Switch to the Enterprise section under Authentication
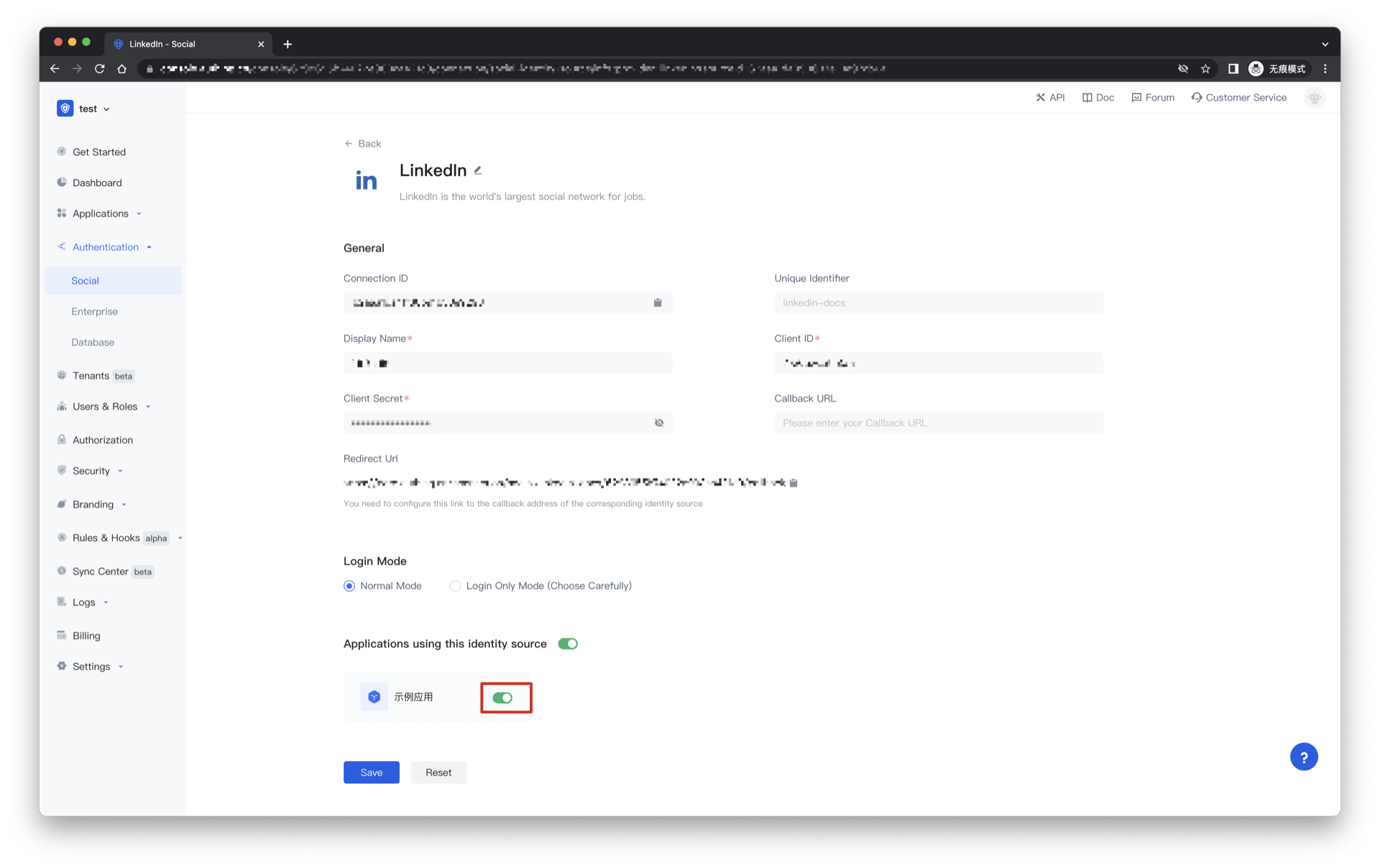The width and height of the screenshot is (1380, 868). tap(94, 311)
